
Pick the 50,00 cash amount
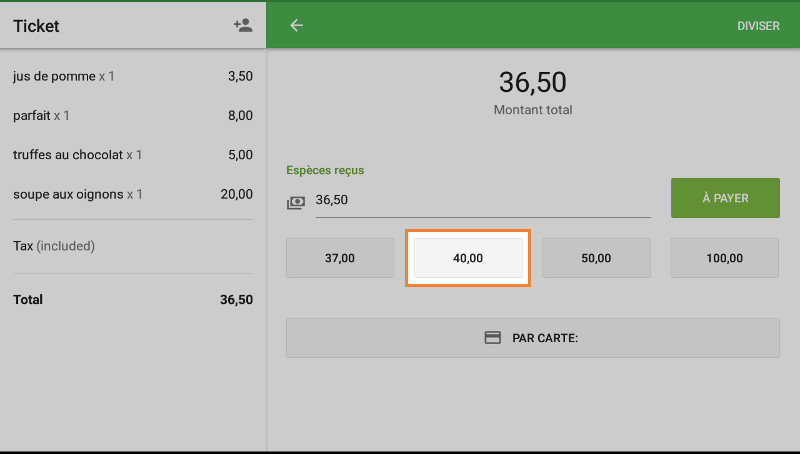[x=596, y=258]
